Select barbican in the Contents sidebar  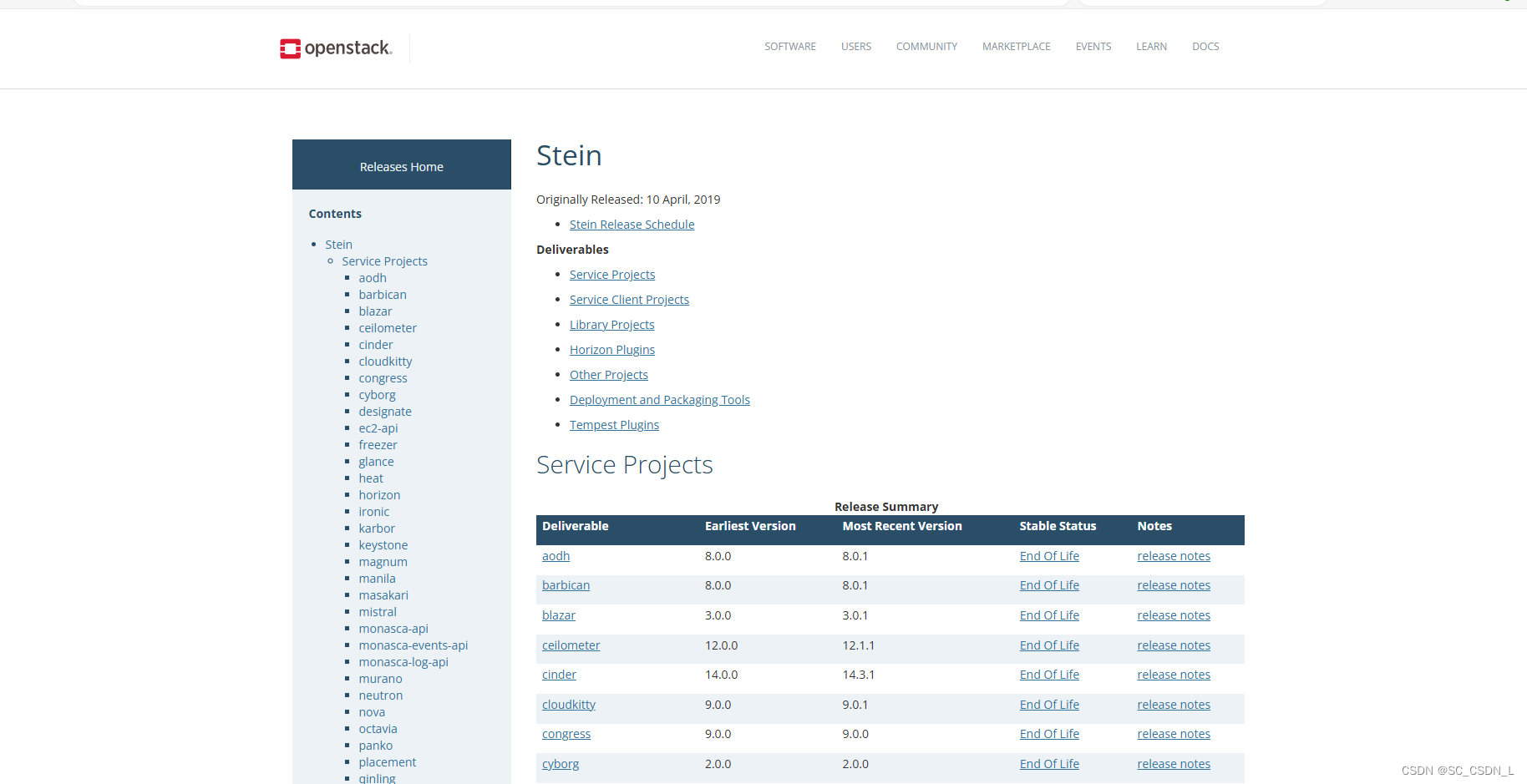(383, 295)
